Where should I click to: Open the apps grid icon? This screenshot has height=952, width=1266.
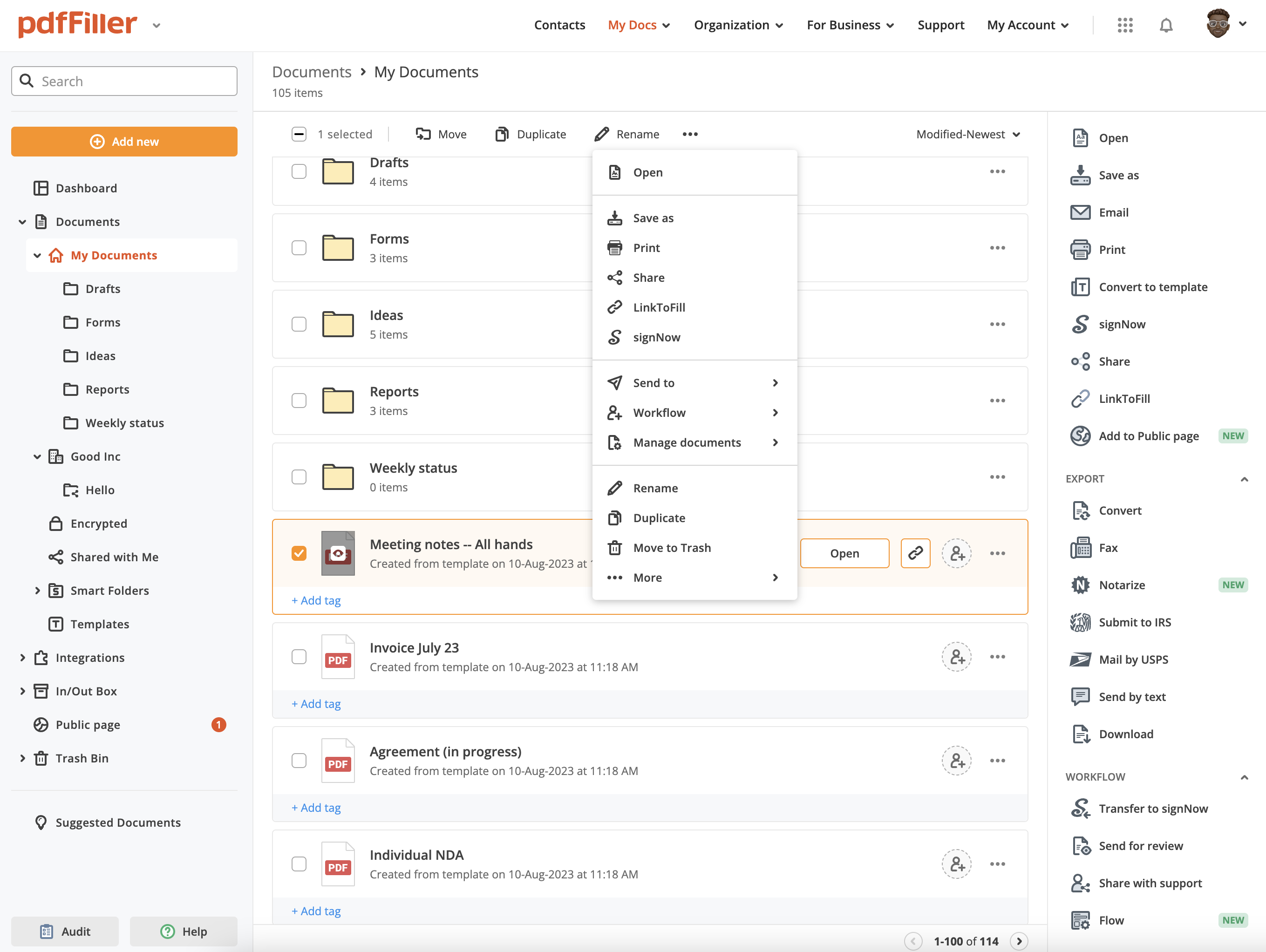coord(1124,25)
